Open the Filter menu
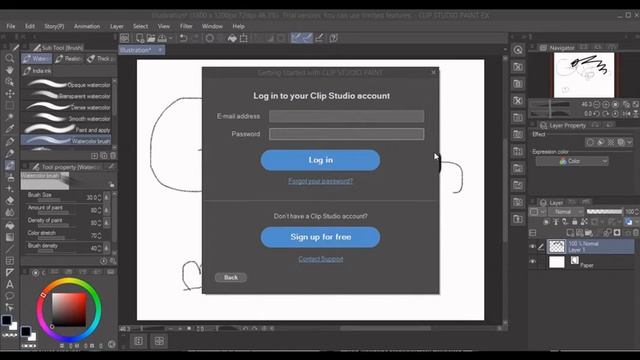 186,26
